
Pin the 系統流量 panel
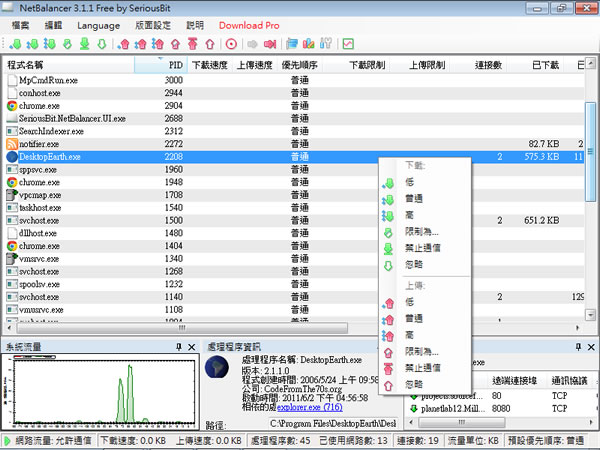179,347
